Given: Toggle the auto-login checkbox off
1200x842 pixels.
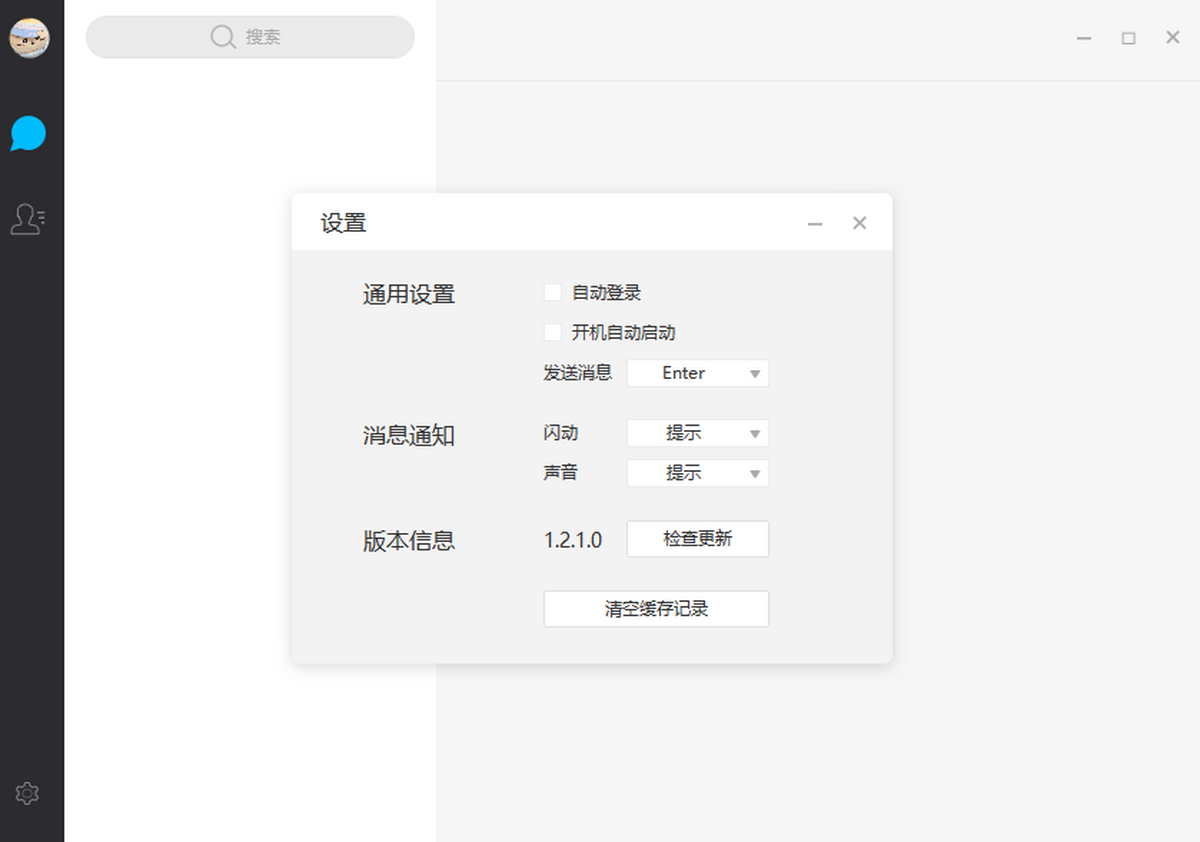Looking at the screenshot, I should pos(552,292).
